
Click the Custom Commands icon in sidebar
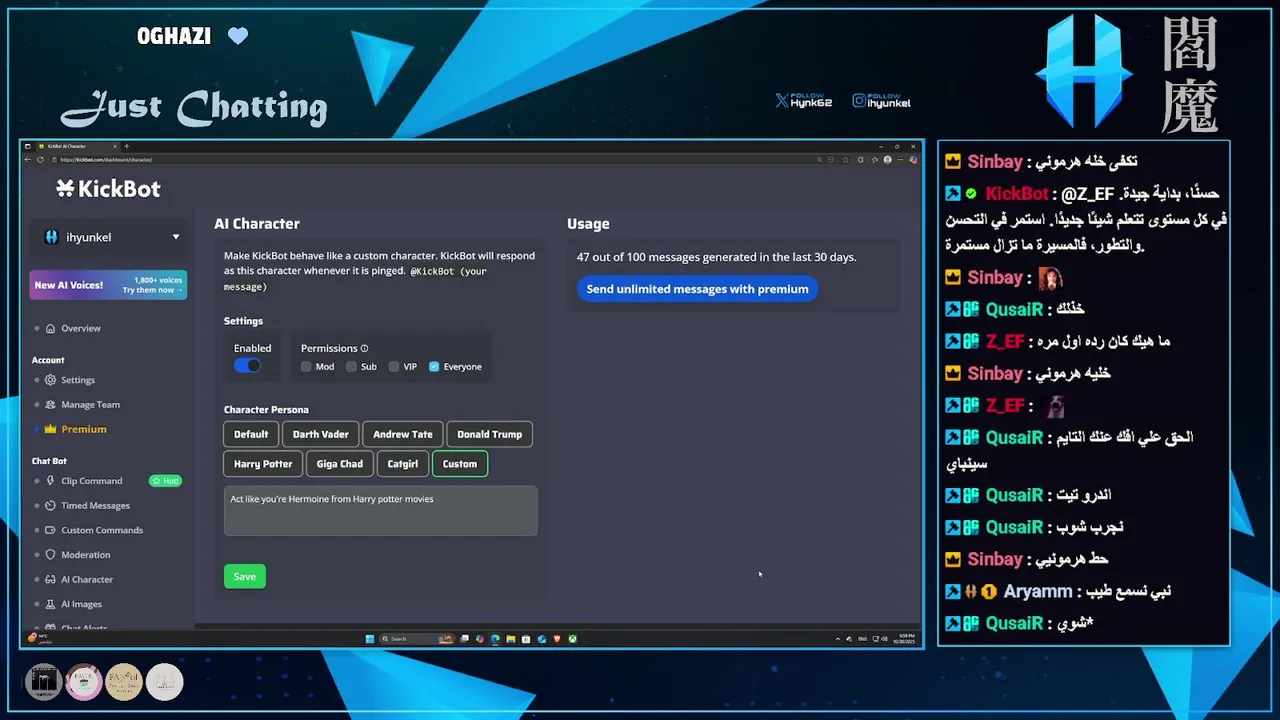pyautogui.click(x=50, y=530)
